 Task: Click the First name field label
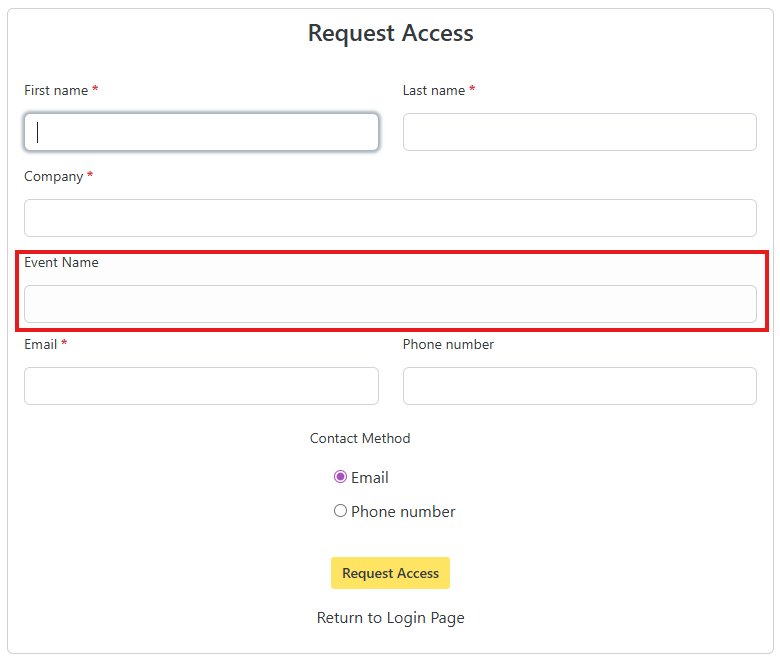(56, 90)
